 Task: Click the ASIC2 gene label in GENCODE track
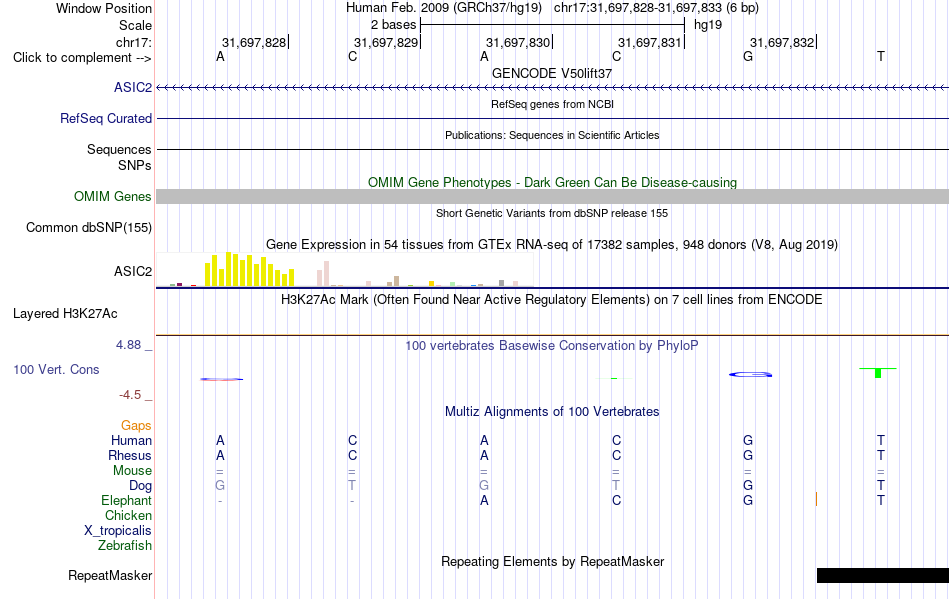pos(133,88)
